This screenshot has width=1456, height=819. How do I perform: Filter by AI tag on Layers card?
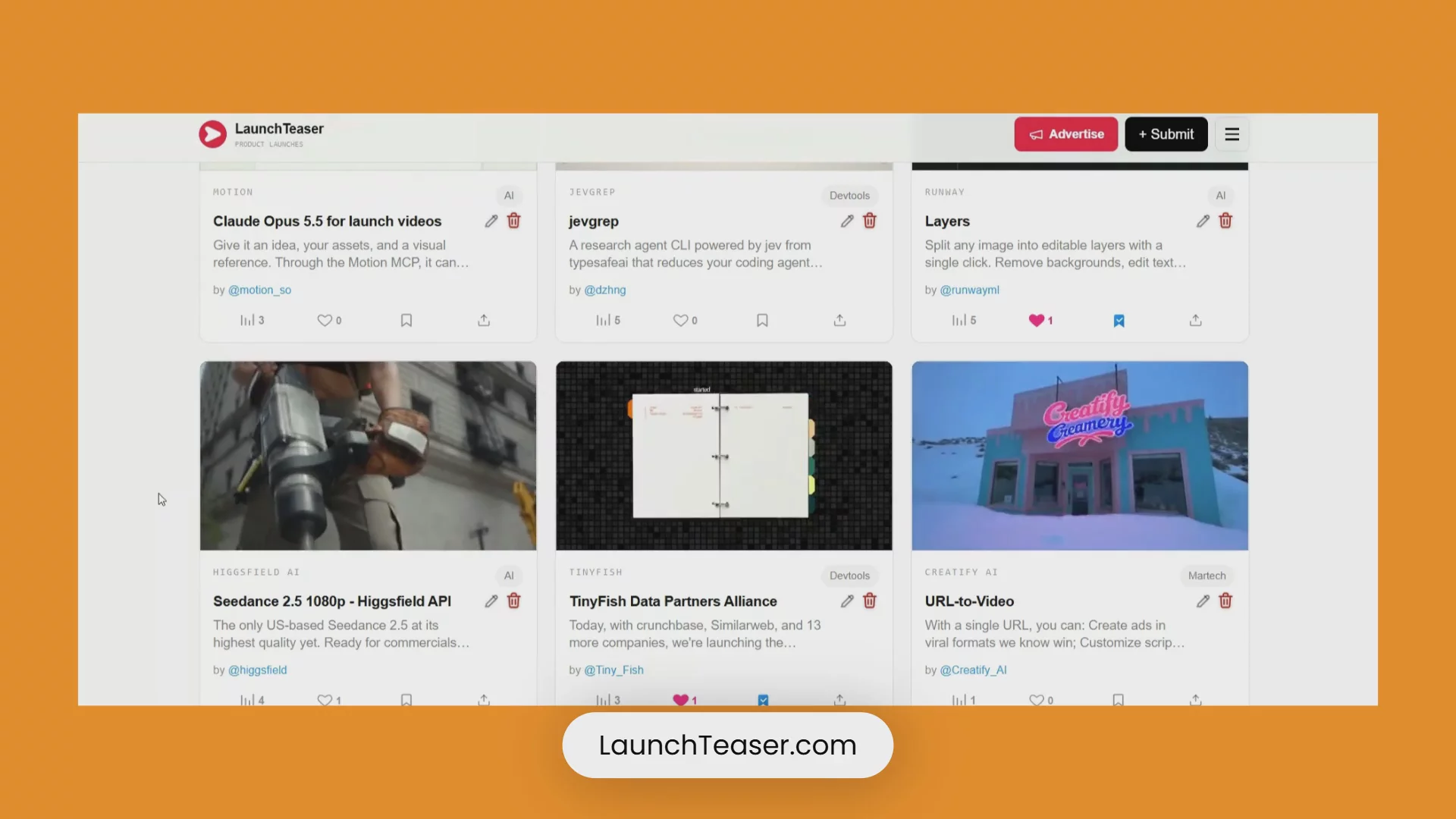[x=1220, y=195]
